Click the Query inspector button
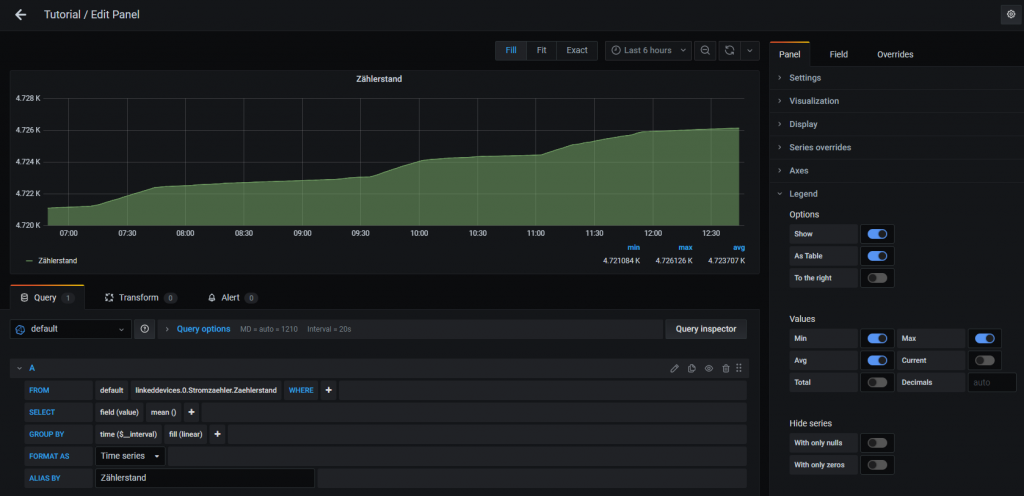 [706, 329]
